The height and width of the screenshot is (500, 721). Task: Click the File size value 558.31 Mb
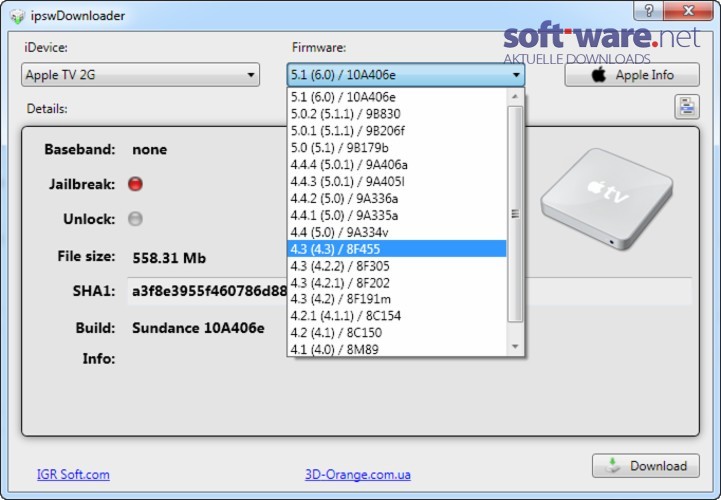pyautogui.click(x=169, y=258)
